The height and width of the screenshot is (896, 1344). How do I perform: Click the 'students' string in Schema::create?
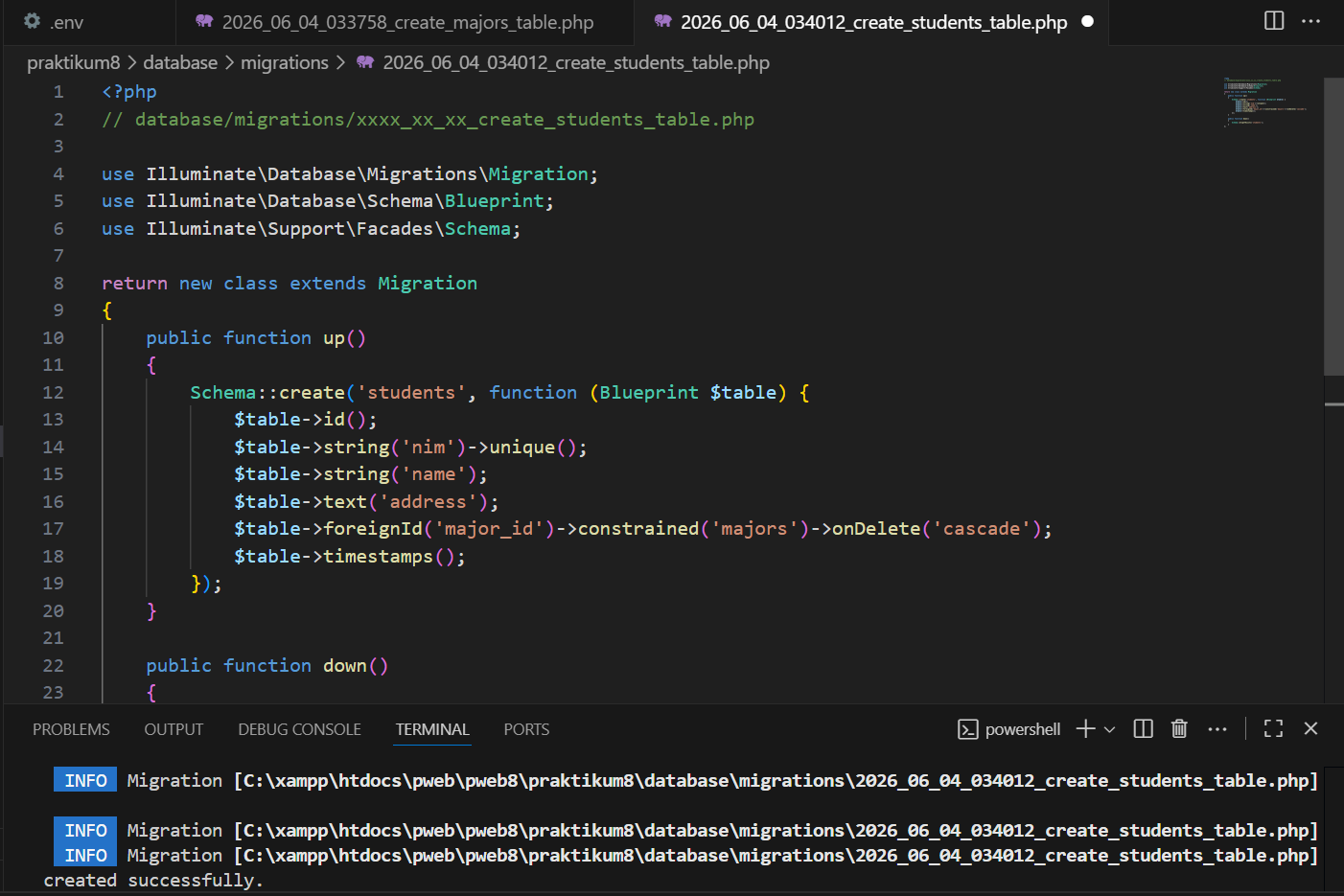click(411, 392)
